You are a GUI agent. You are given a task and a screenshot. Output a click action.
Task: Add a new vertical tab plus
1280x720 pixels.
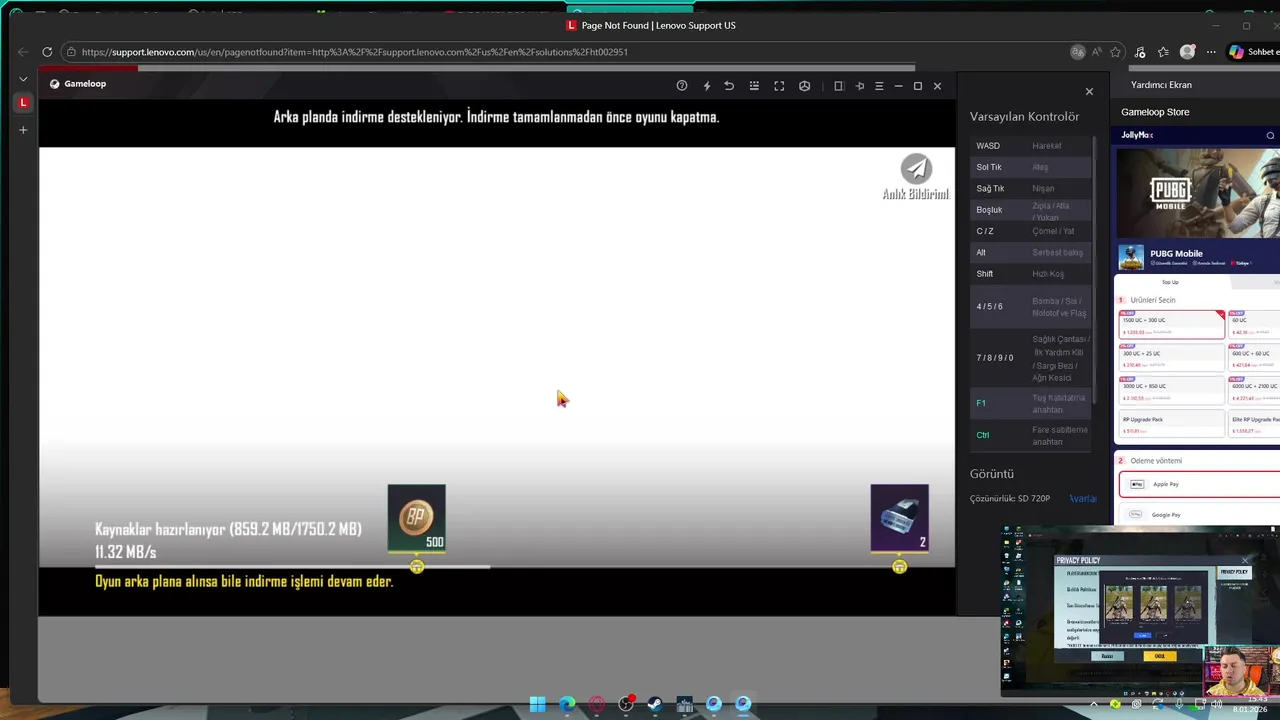click(23, 130)
